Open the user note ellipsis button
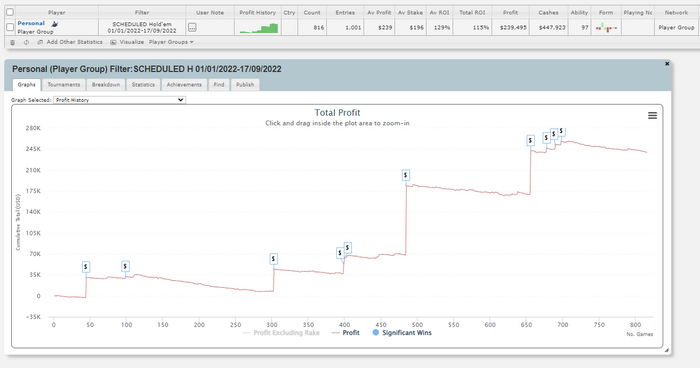Screen dimensions: 700x368 [192, 28]
